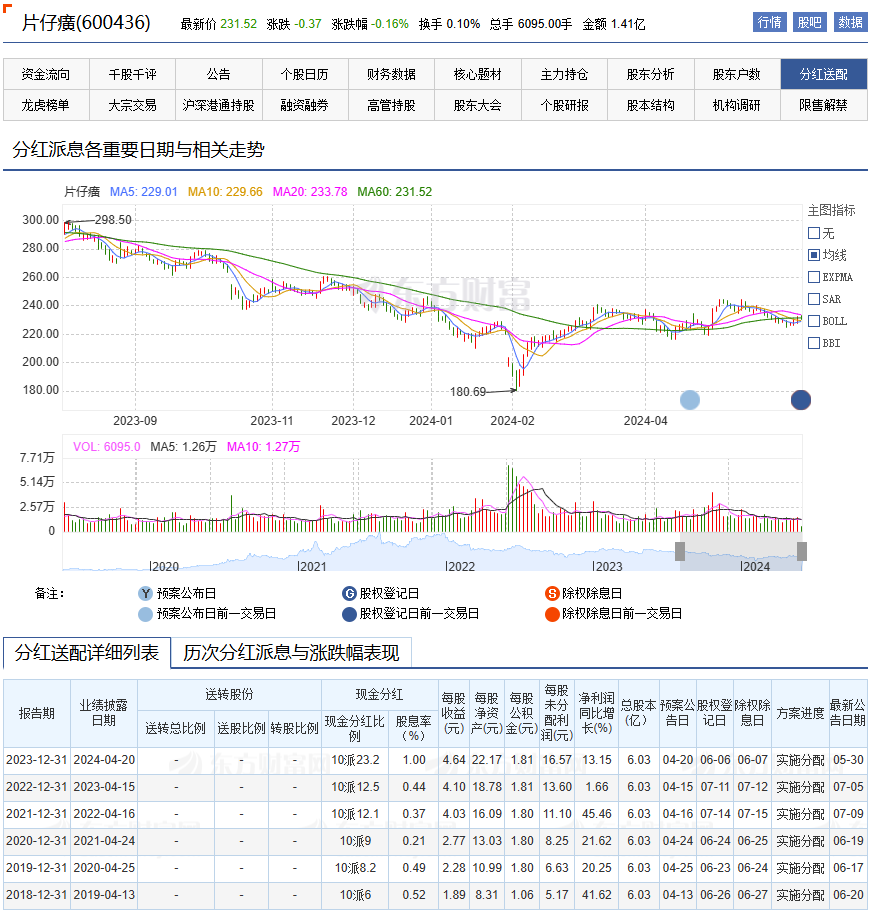Click the G 股权登记日 legend icon

coord(348,593)
